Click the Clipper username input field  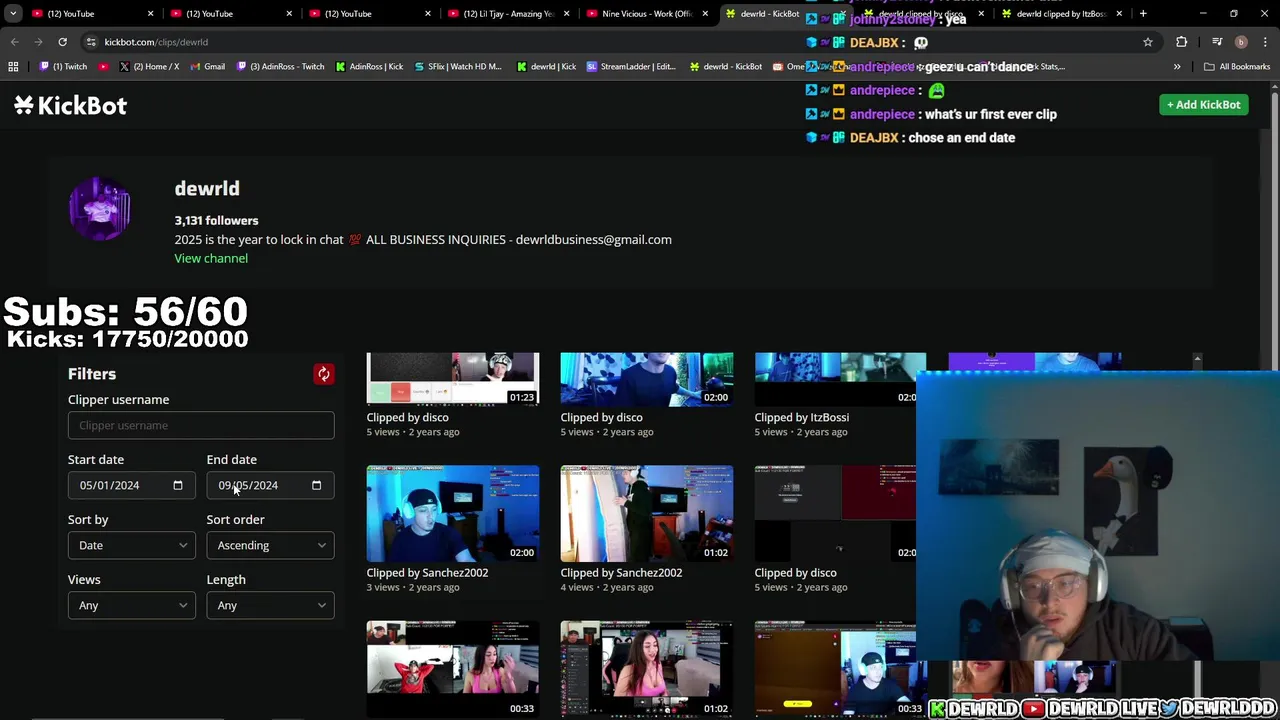[201, 425]
